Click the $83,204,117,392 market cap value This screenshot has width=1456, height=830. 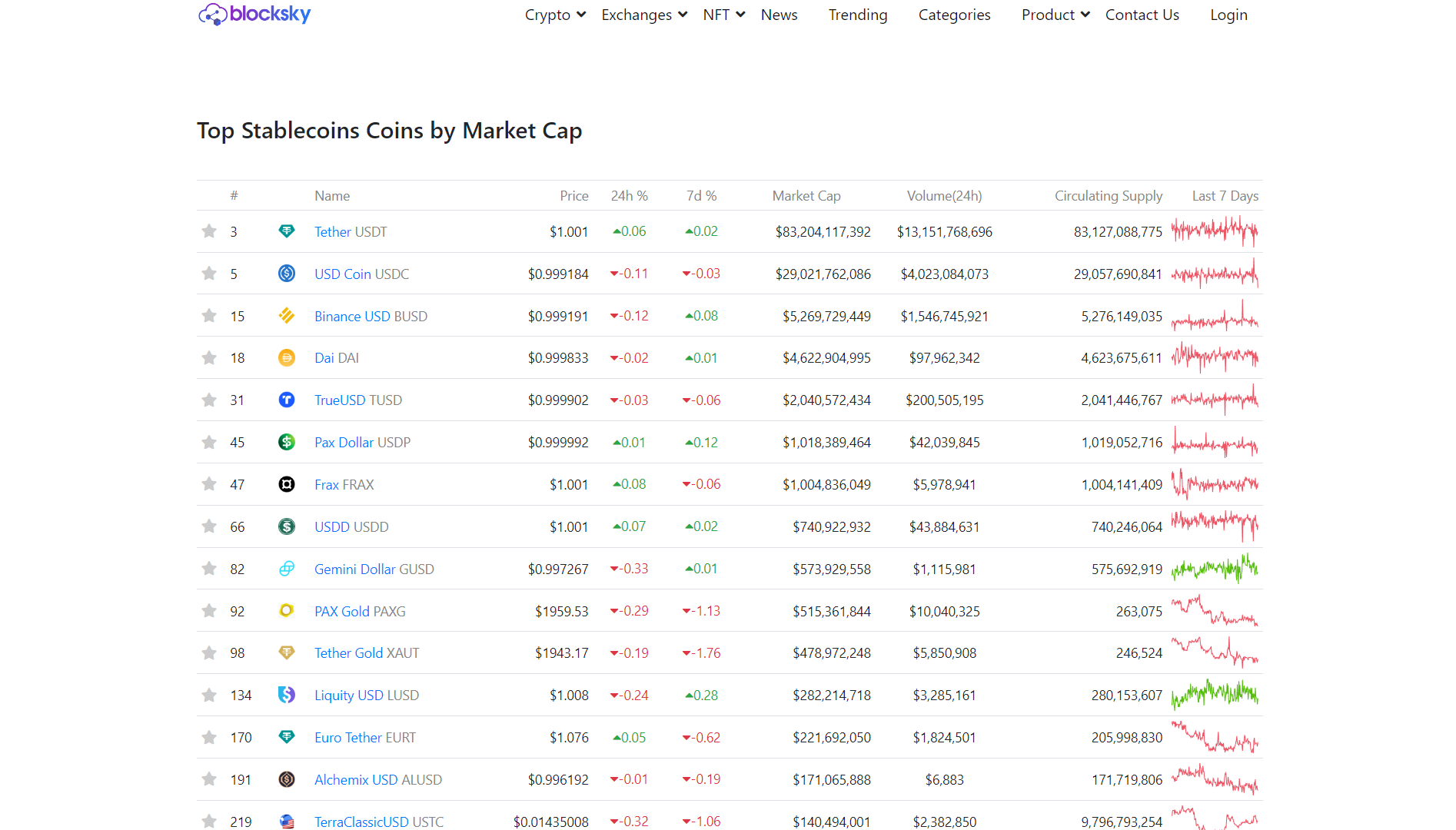[x=823, y=231]
